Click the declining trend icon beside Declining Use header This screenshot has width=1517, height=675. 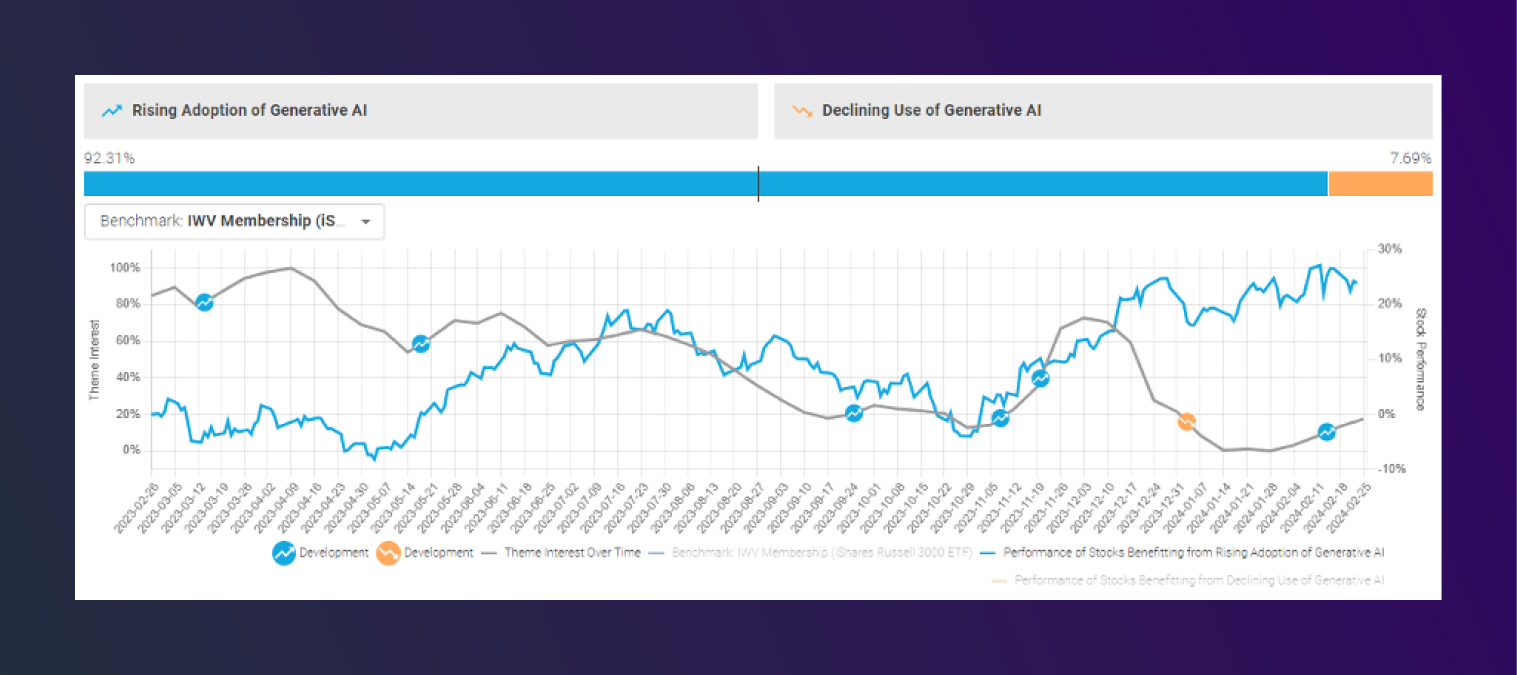click(x=800, y=110)
